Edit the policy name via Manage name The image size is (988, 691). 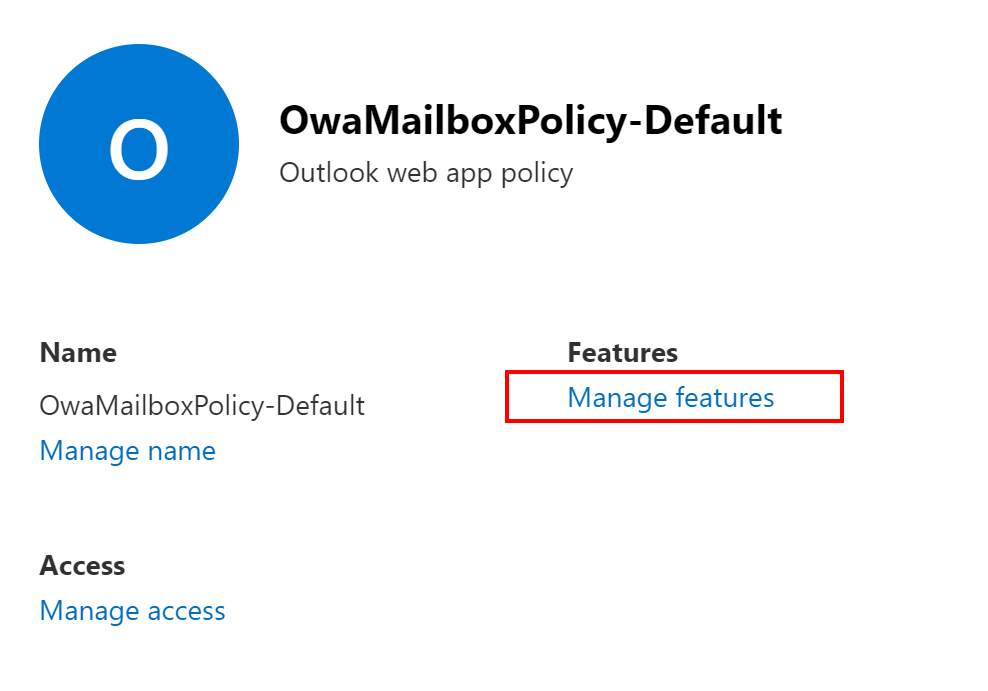click(127, 451)
